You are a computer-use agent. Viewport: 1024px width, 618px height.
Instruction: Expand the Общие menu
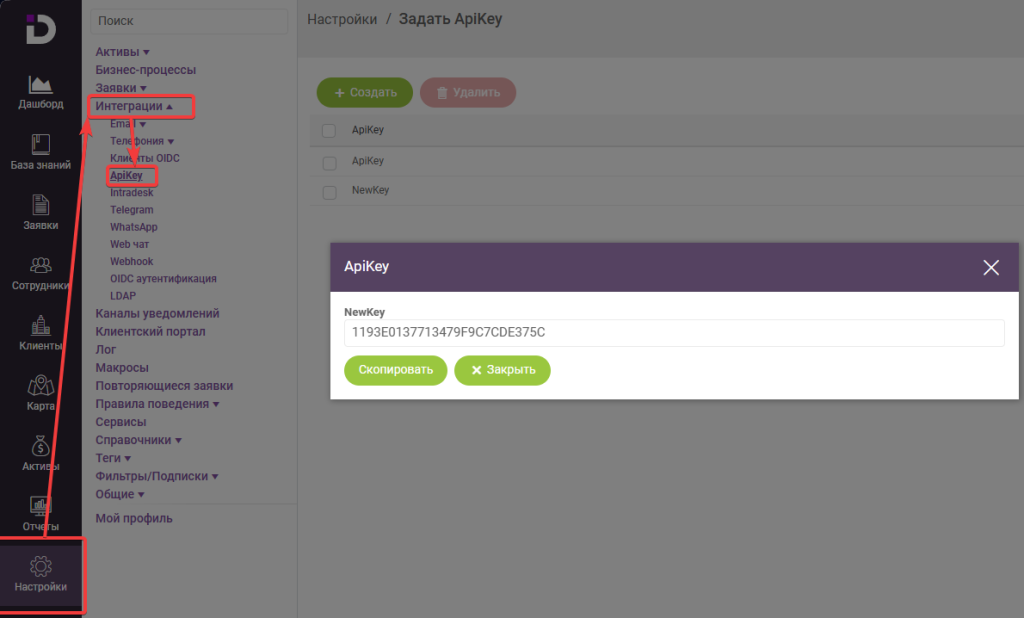pyautogui.click(x=120, y=494)
